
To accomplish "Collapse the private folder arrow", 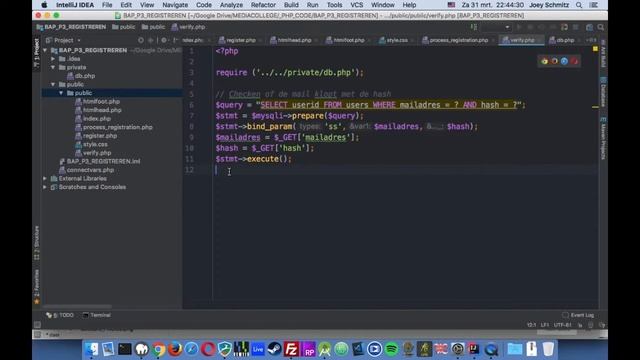I will click(53, 67).
